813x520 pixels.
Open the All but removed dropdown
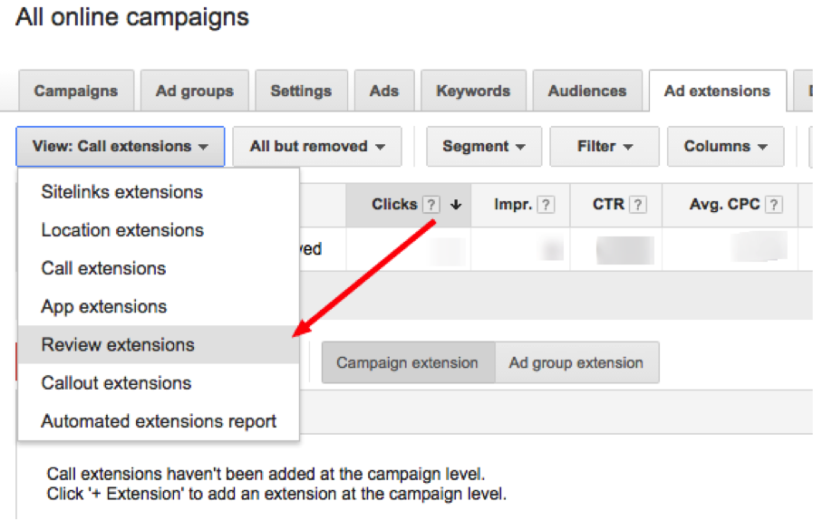[317, 146]
